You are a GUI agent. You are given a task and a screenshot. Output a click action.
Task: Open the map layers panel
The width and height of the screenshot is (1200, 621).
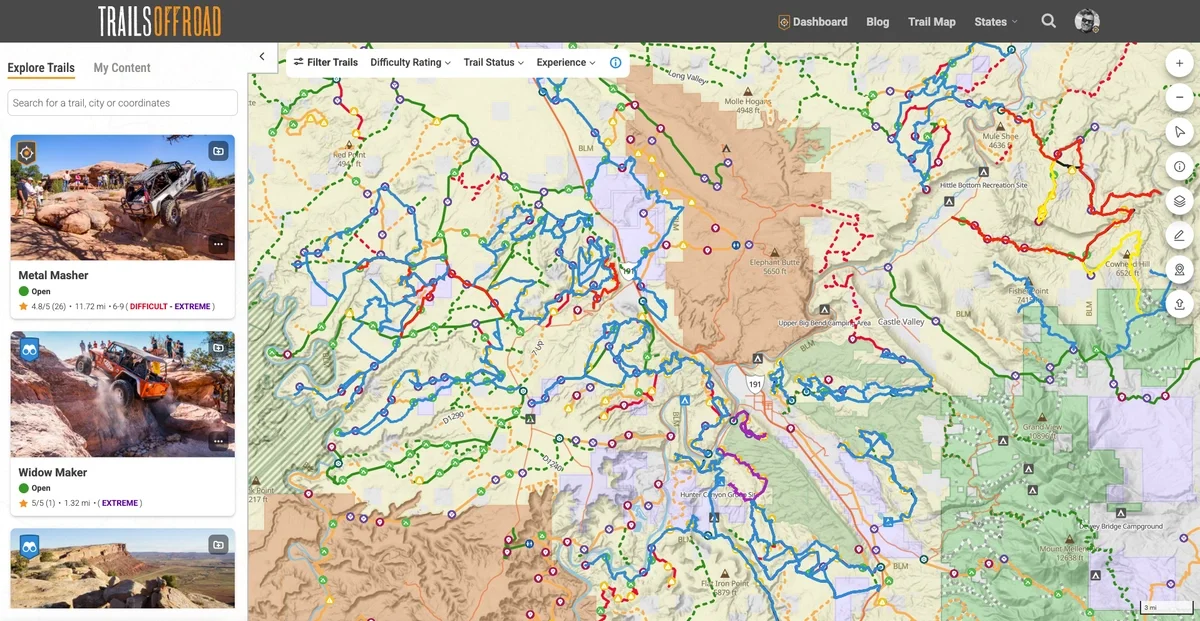tap(1180, 201)
